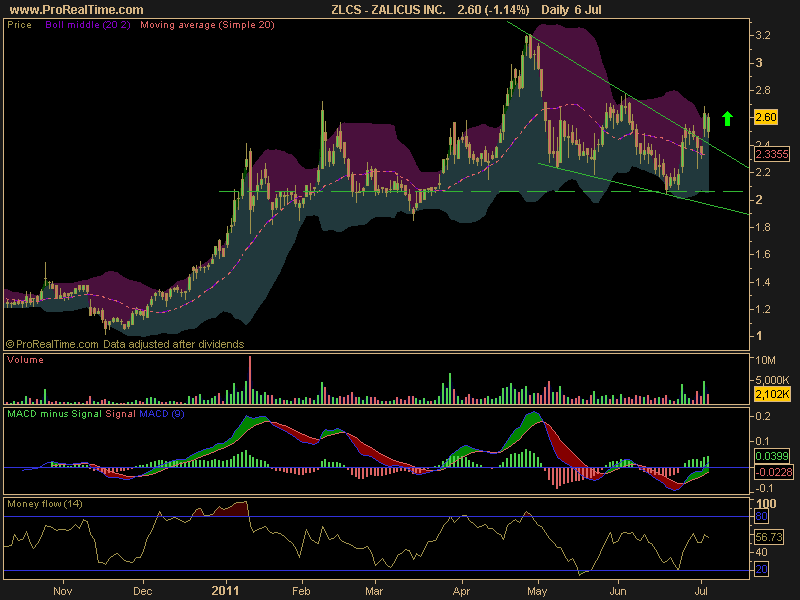
Task: Click the 5,000K volume axis label
Action: click(772, 380)
